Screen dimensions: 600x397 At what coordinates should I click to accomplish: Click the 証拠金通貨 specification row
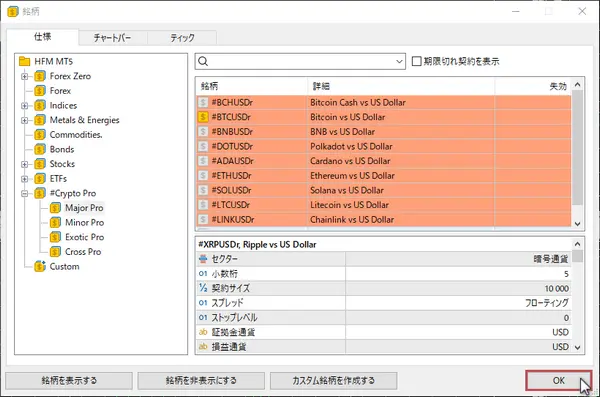[384, 332]
